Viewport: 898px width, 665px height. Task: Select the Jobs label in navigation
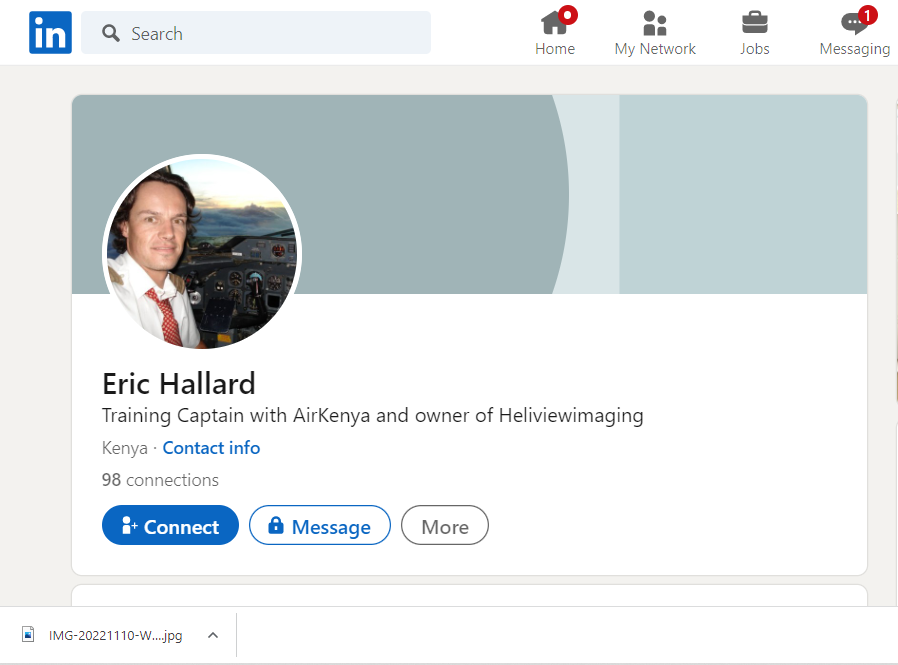tap(754, 49)
